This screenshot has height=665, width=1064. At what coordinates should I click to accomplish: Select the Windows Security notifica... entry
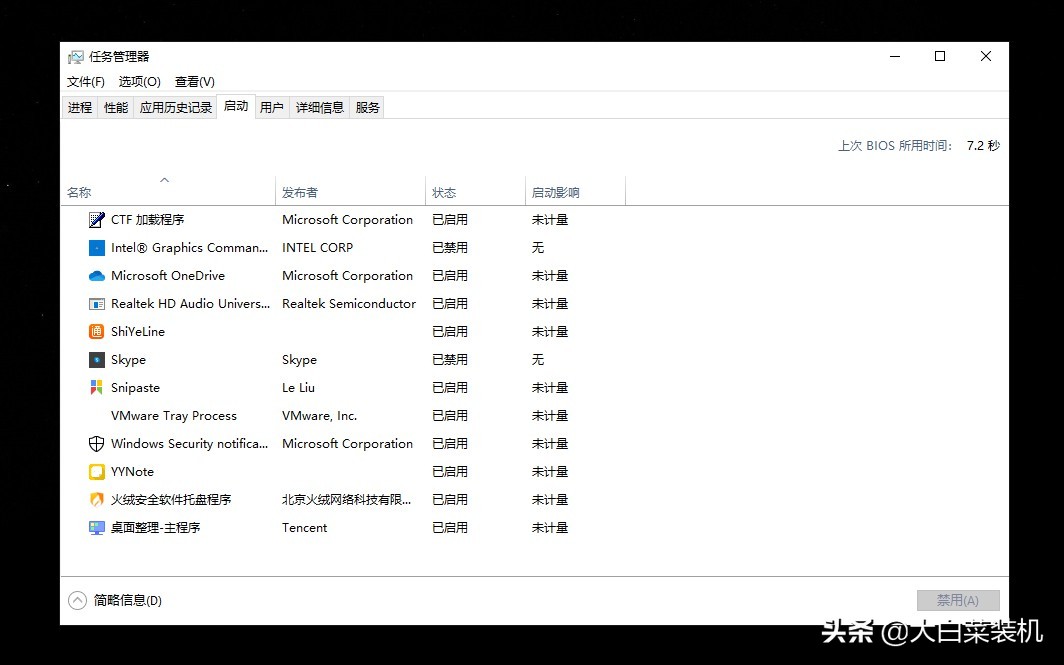tap(189, 444)
